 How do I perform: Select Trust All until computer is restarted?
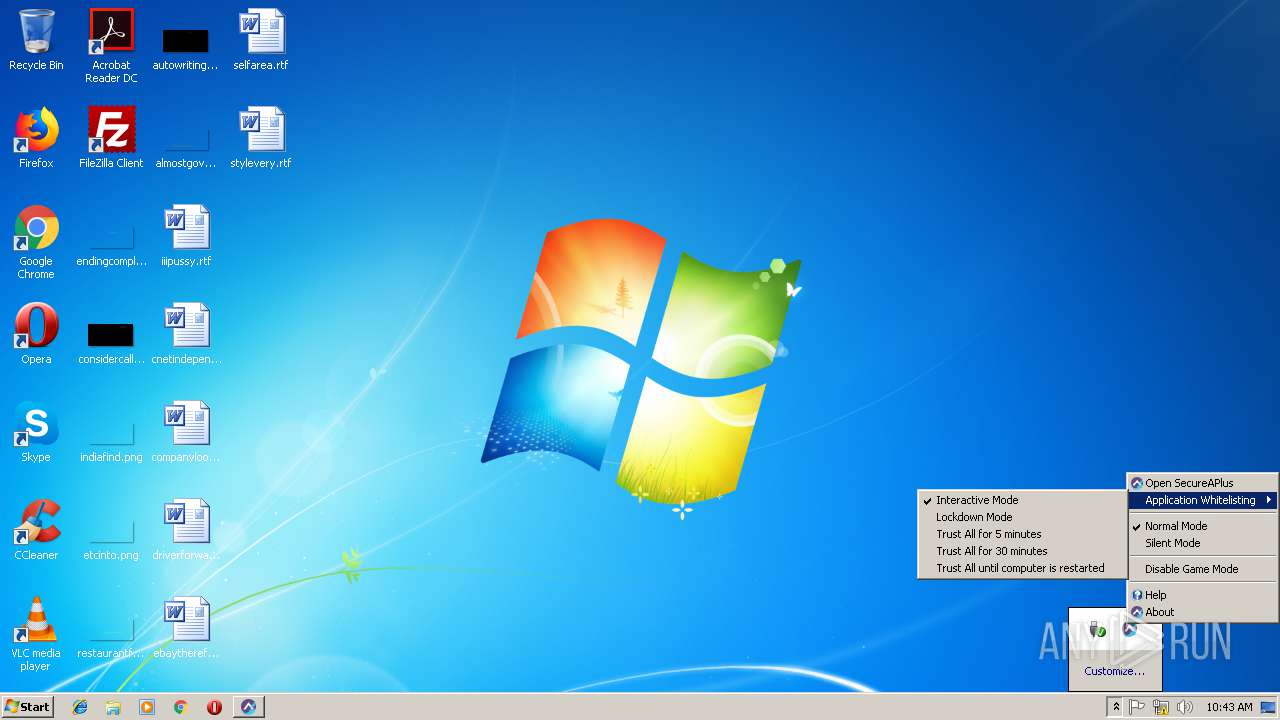[x=1021, y=568]
